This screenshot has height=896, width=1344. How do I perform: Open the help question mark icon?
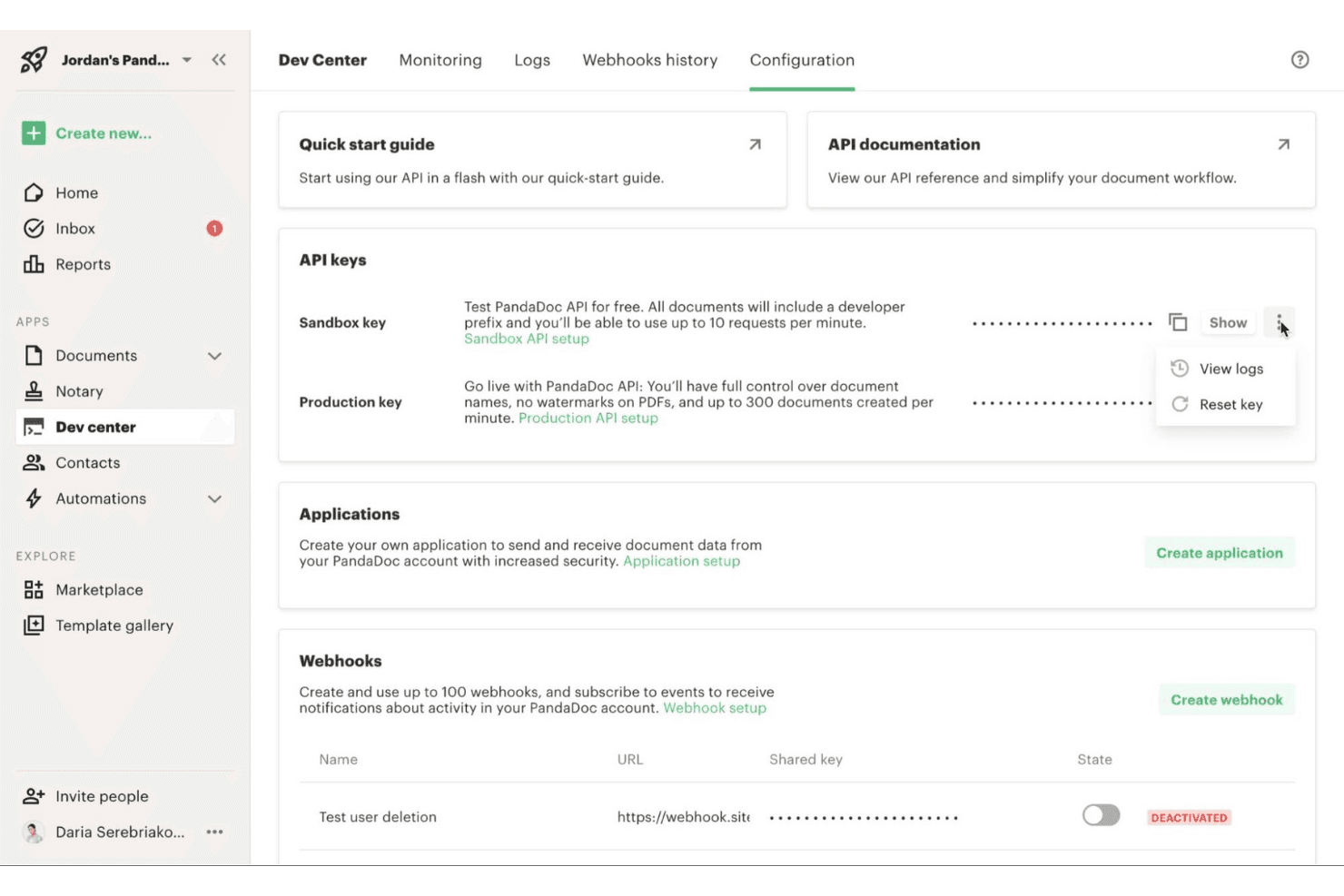click(x=1300, y=60)
